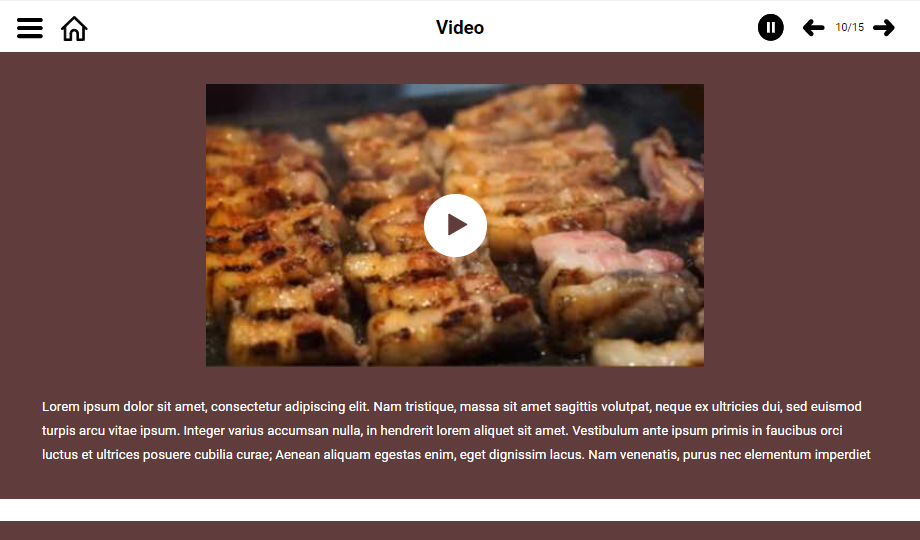
Task: Click the white divider strip below the text
Action: [x=460, y=510]
